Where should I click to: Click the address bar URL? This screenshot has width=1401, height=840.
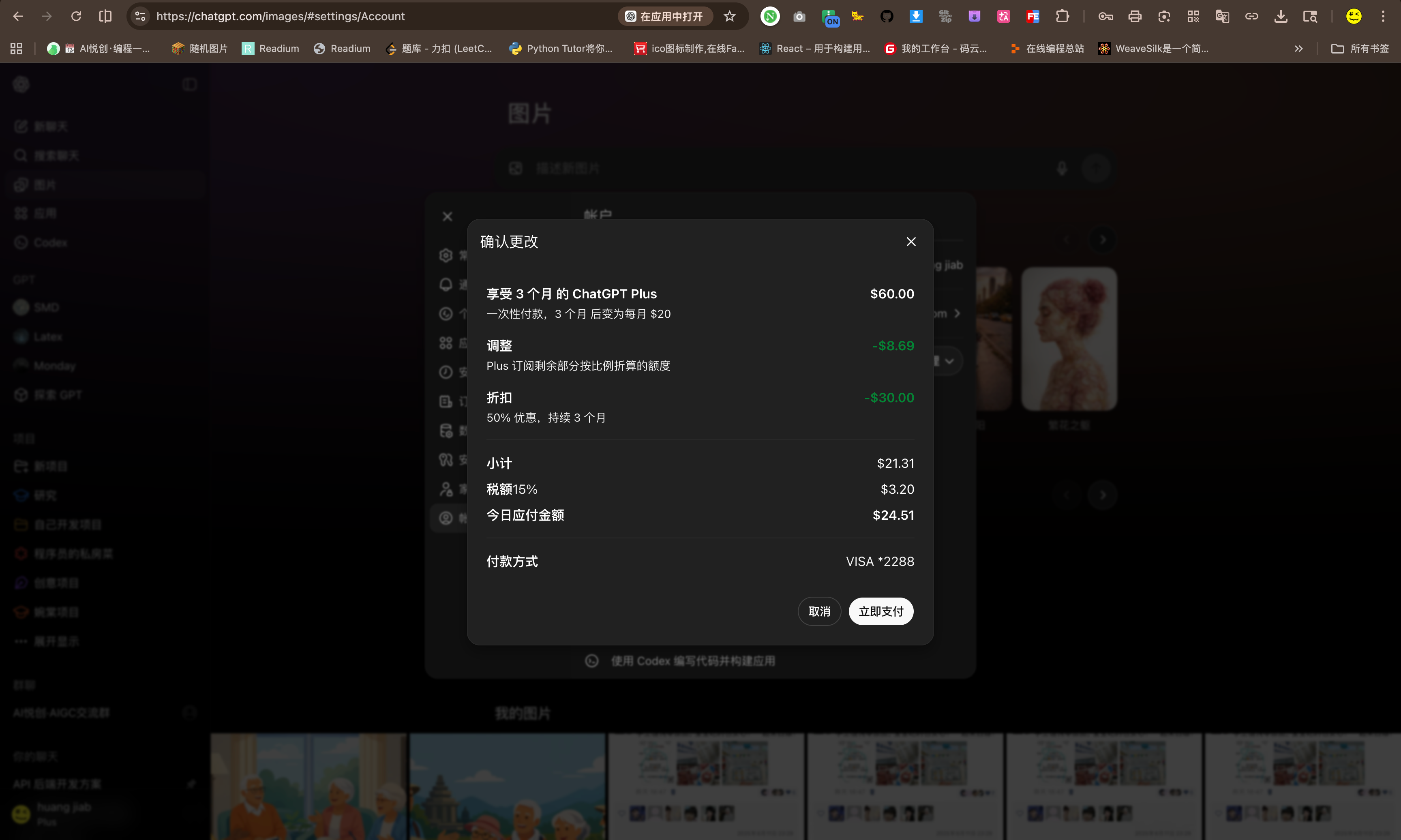click(281, 16)
